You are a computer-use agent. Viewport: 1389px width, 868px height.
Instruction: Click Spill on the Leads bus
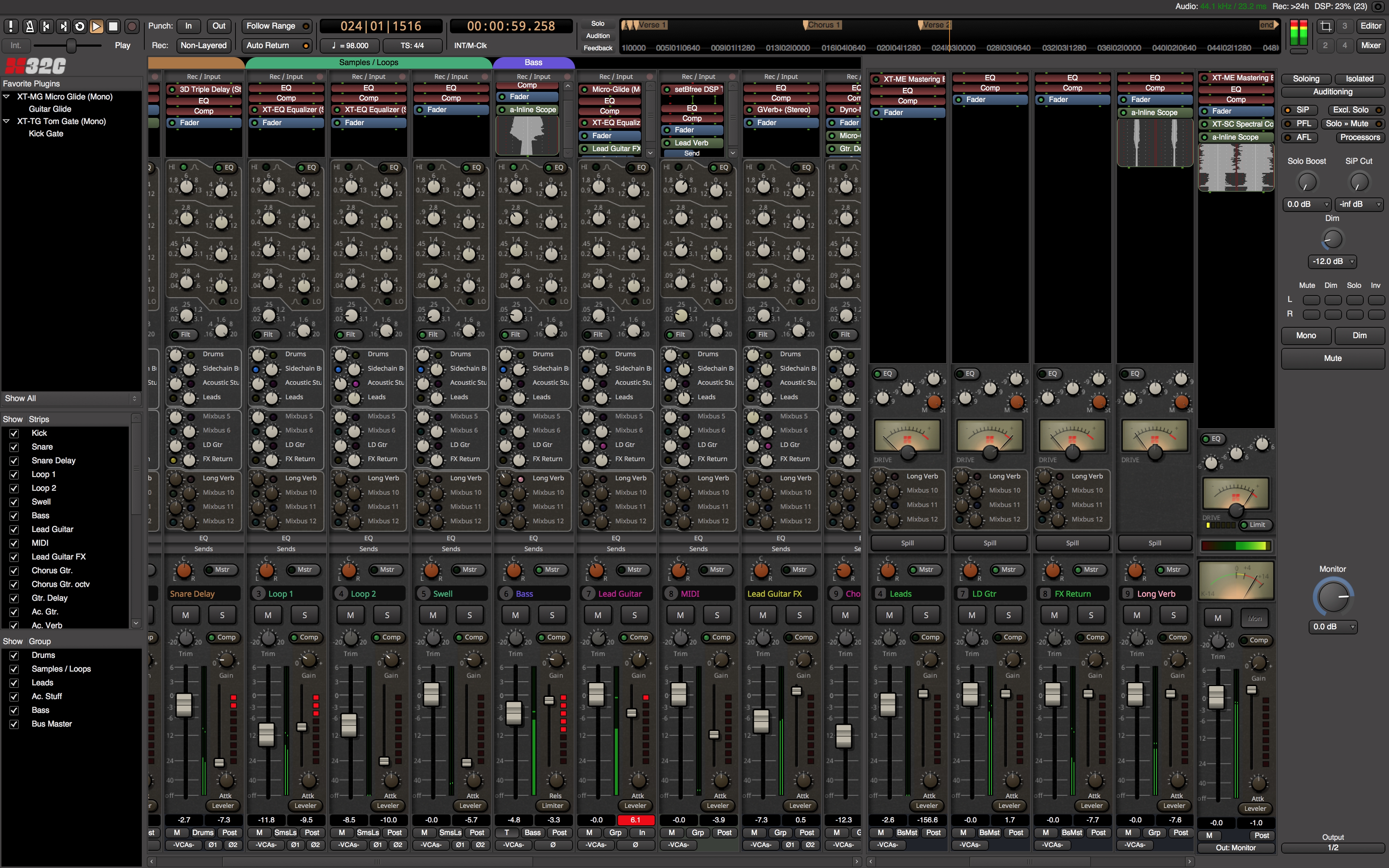pyautogui.click(x=908, y=542)
